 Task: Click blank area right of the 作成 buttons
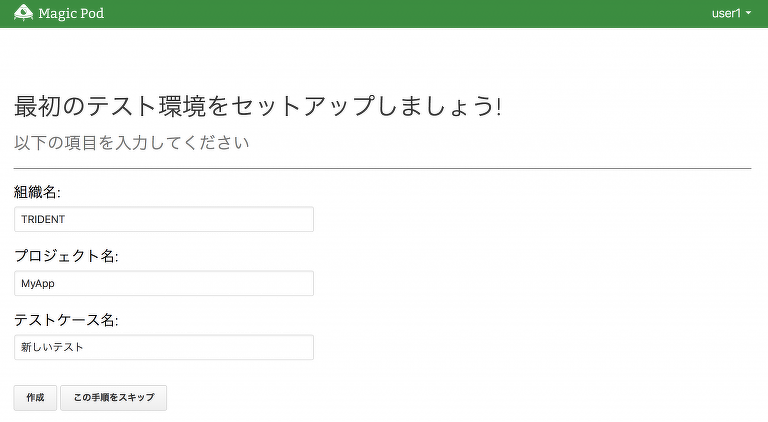click(x=450, y=397)
